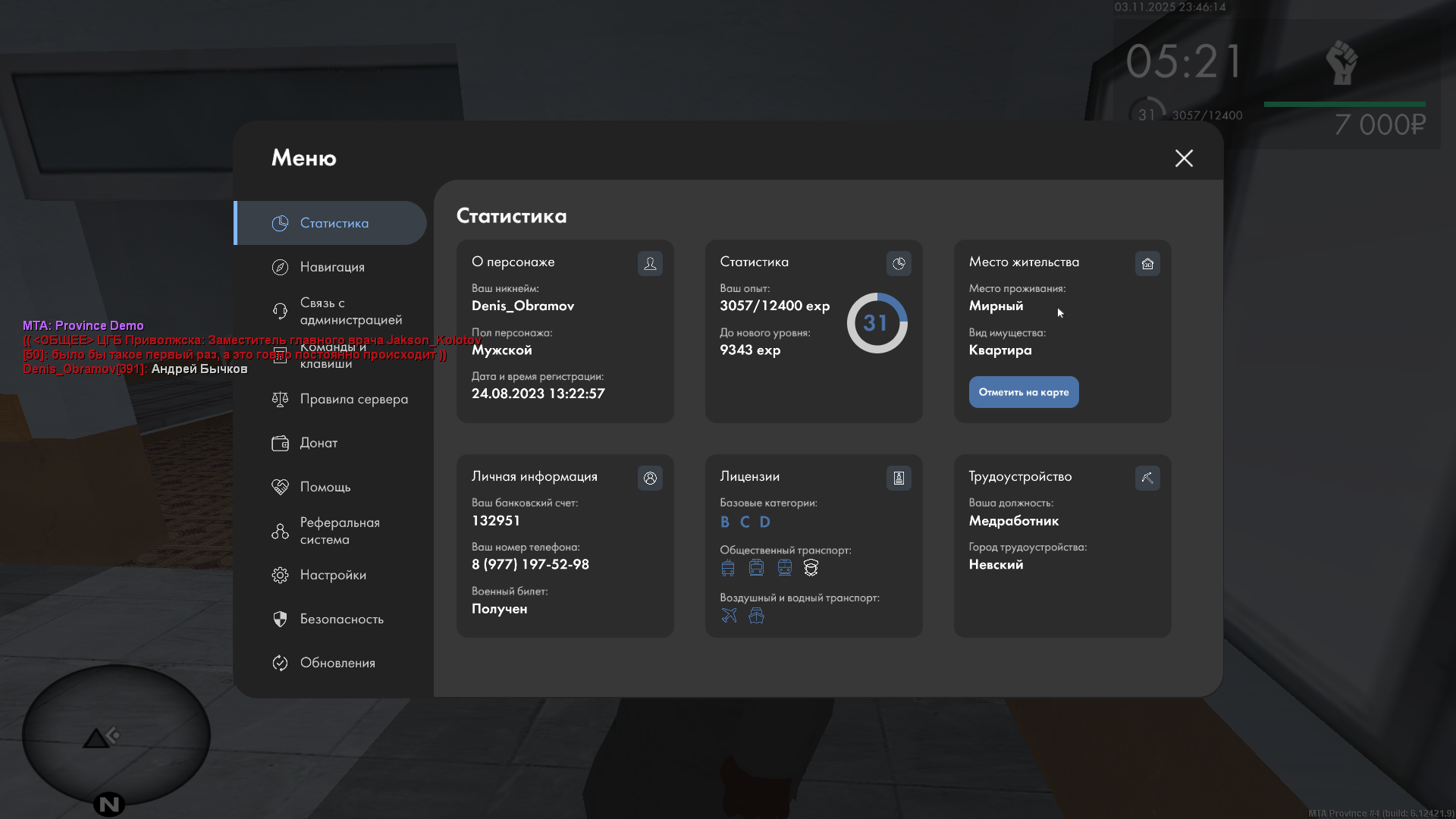This screenshot has height=819, width=1456.
Task: Click the pickaxe icon in Трудоустройство card
Action: 1147,478
